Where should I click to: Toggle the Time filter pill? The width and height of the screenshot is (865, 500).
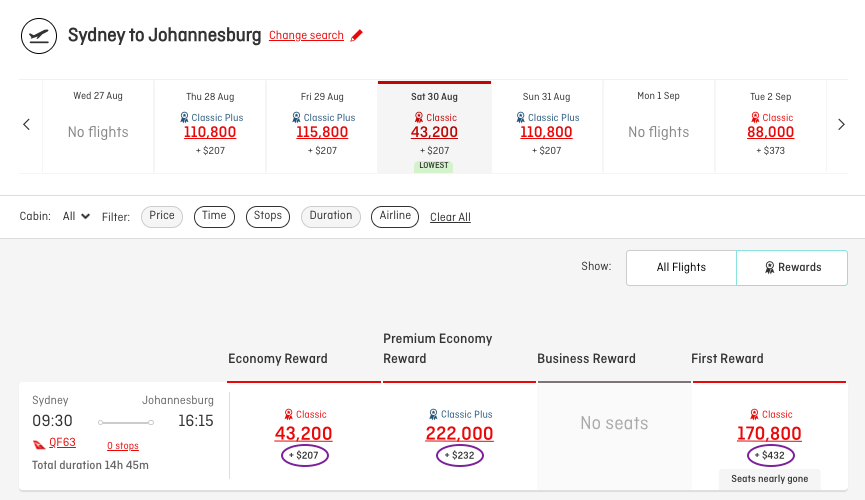pyautogui.click(x=214, y=216)
